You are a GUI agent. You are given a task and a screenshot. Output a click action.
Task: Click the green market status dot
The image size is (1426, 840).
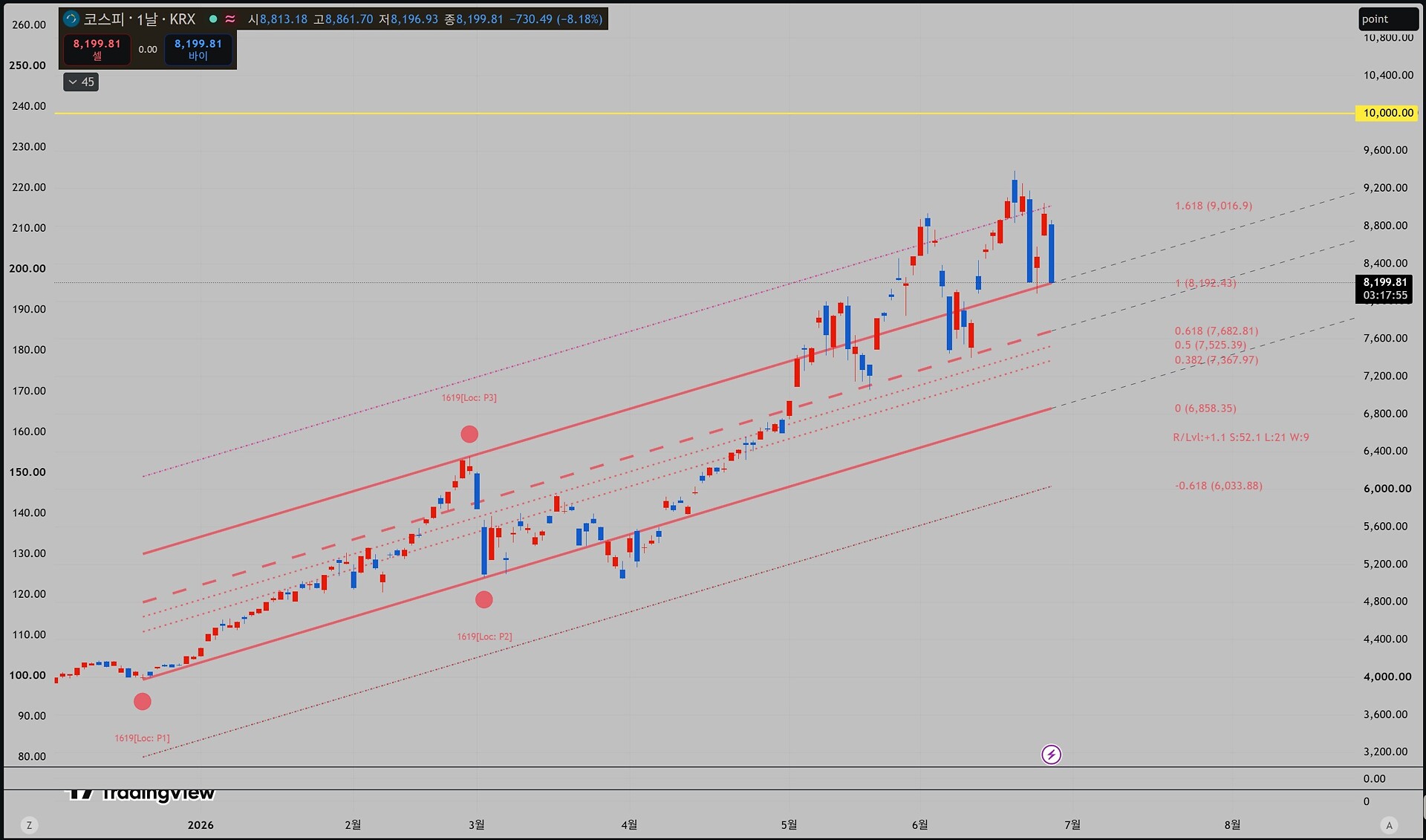pos(213,19)
